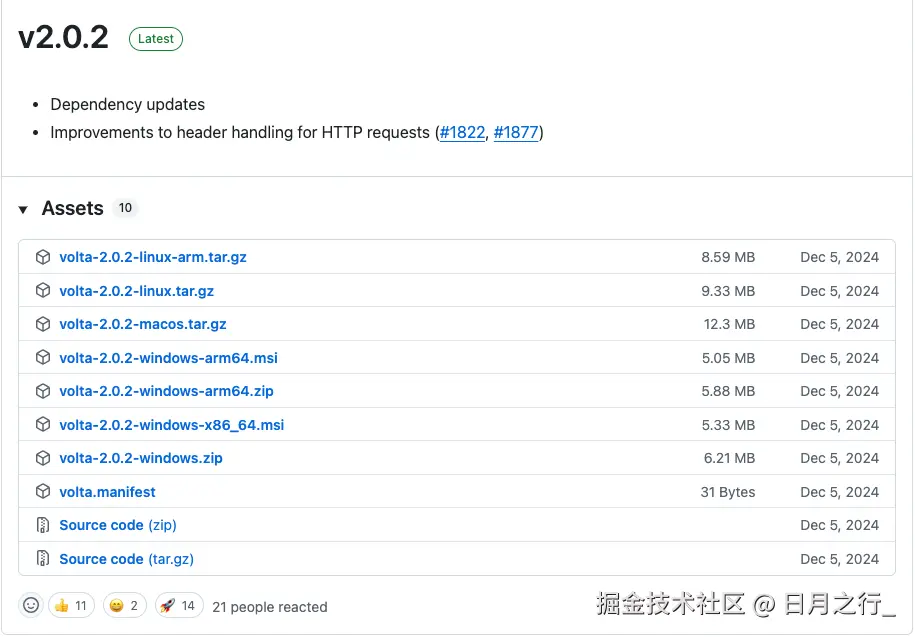Download volta-2.0.2-windows-arm64.zip archive
The image size is (915, 637).
166,391
